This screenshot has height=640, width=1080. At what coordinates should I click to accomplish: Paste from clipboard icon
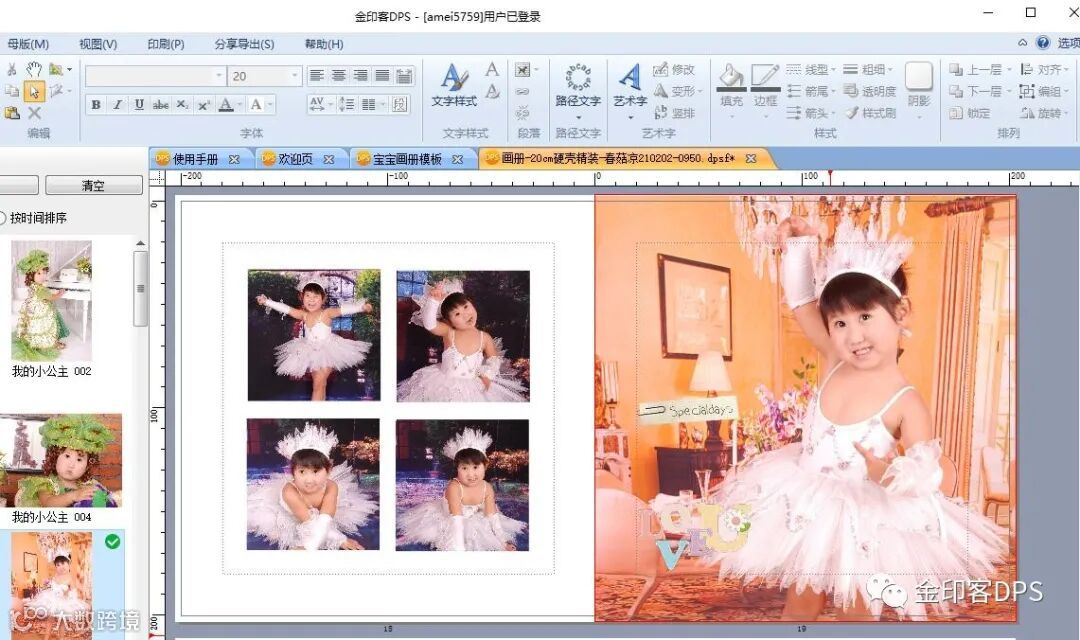tap(12, 113)
